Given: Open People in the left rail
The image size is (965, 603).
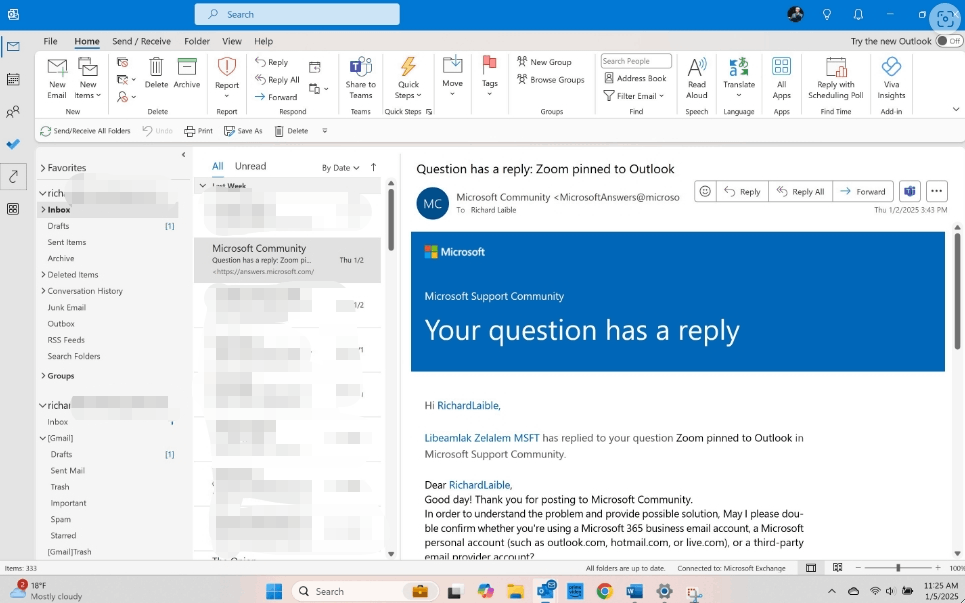Looking at the screenshot, I should (x=13, y=111).
